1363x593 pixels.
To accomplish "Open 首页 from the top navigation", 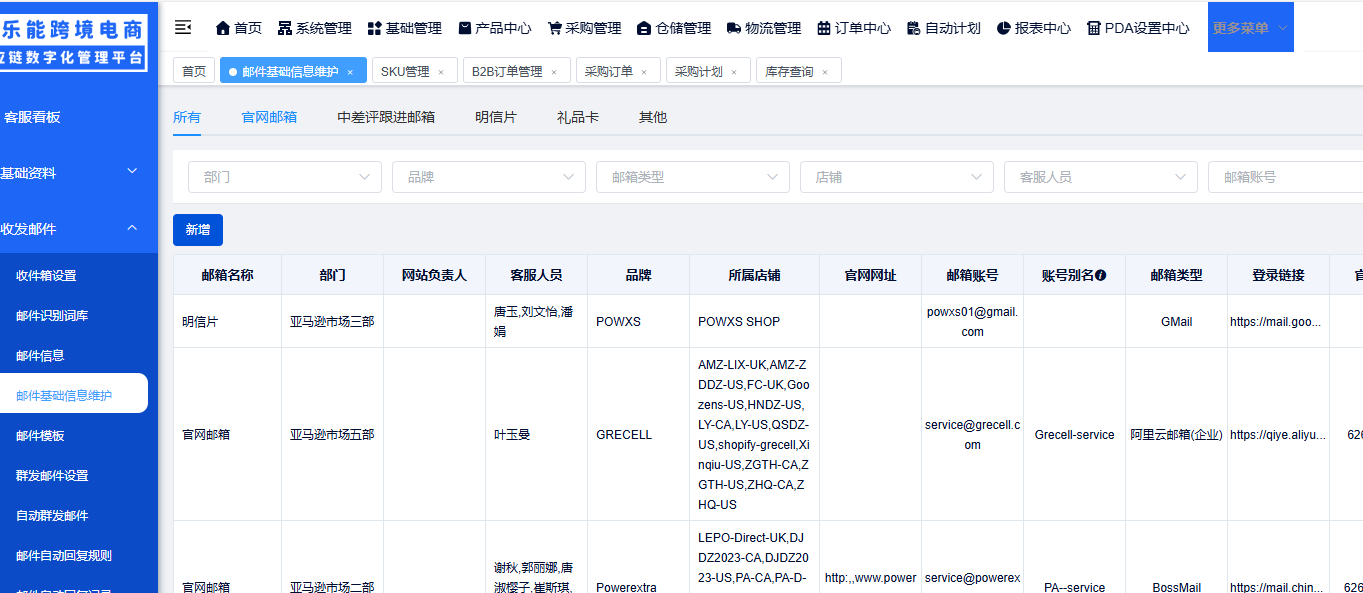I will (x=239, y=28).
